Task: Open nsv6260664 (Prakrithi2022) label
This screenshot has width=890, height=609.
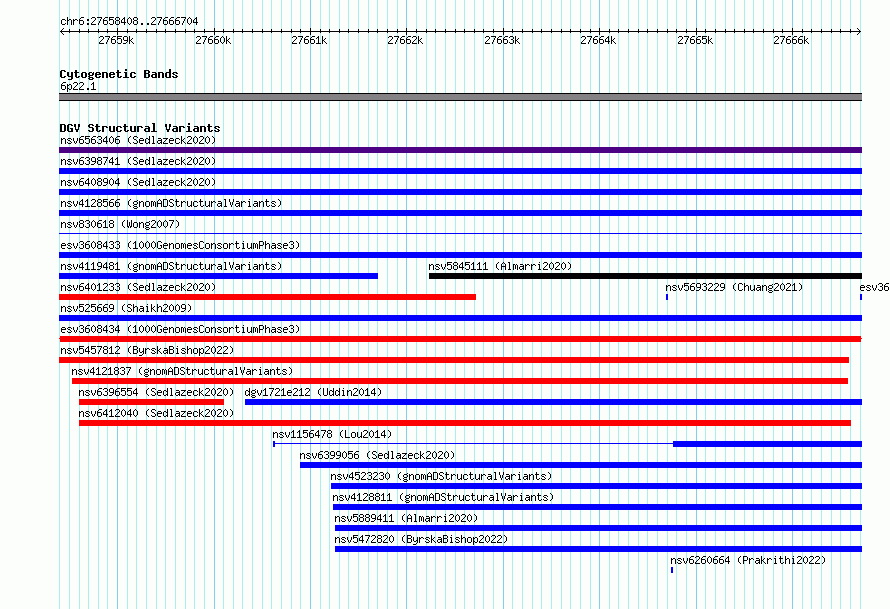Action: (748, 560)
